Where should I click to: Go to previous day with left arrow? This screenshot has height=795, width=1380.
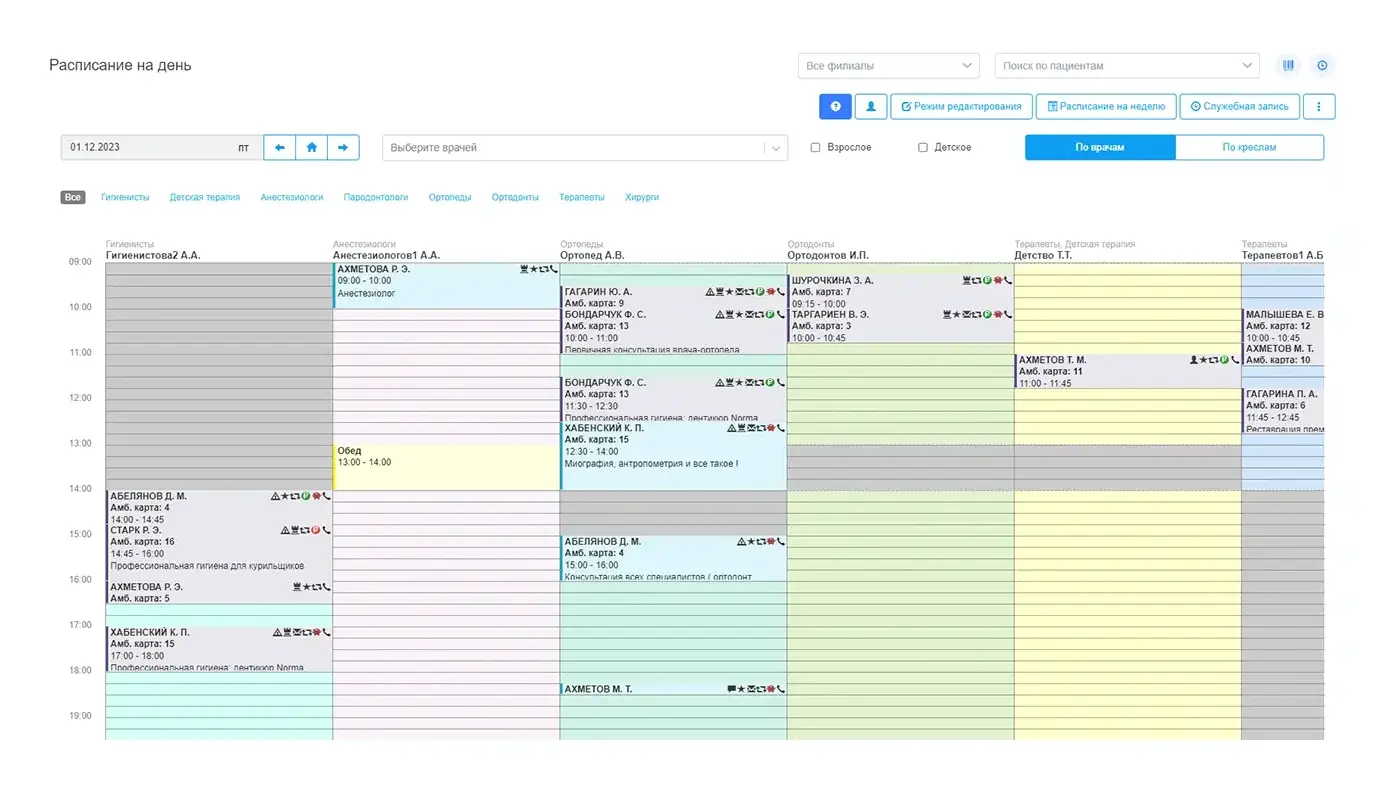tap(280, 148)
